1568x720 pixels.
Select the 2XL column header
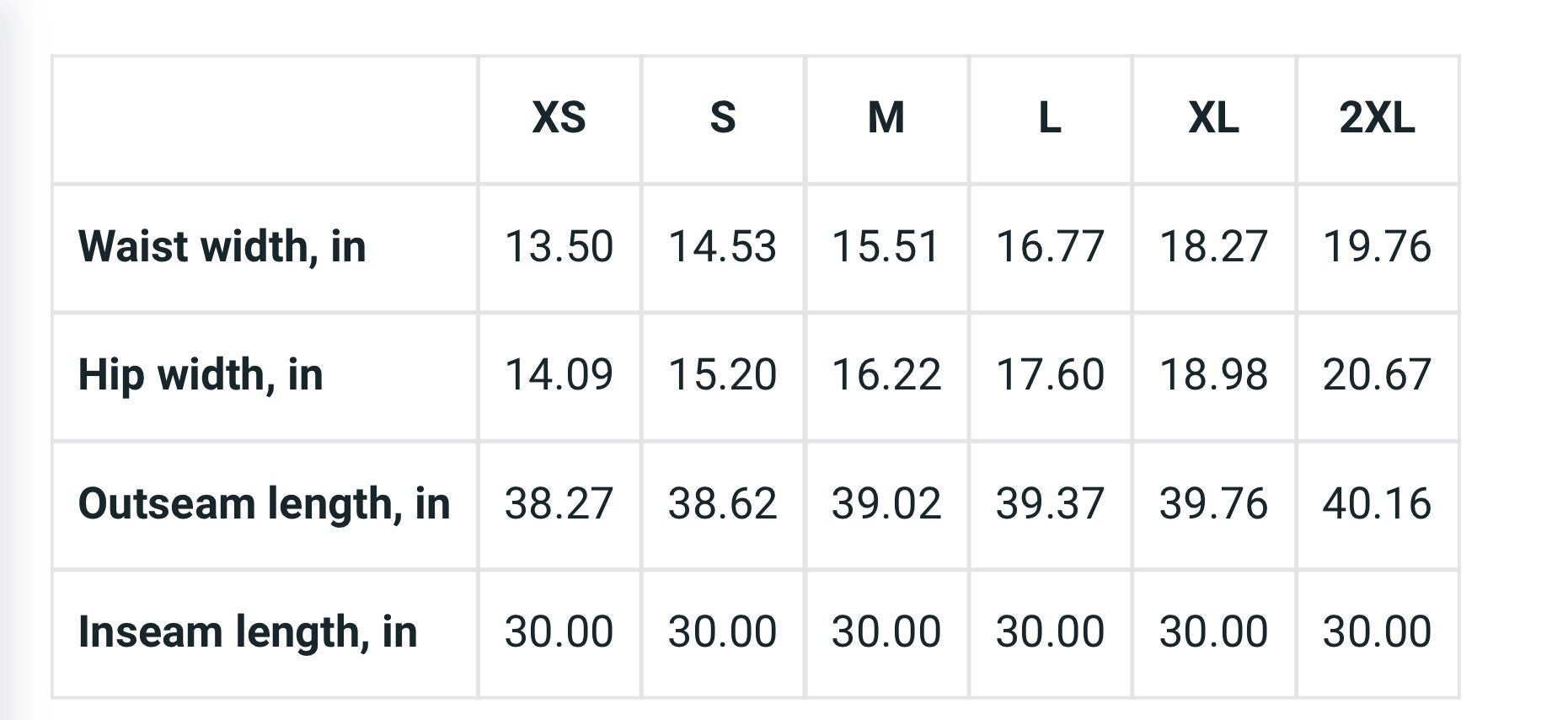1377,117
